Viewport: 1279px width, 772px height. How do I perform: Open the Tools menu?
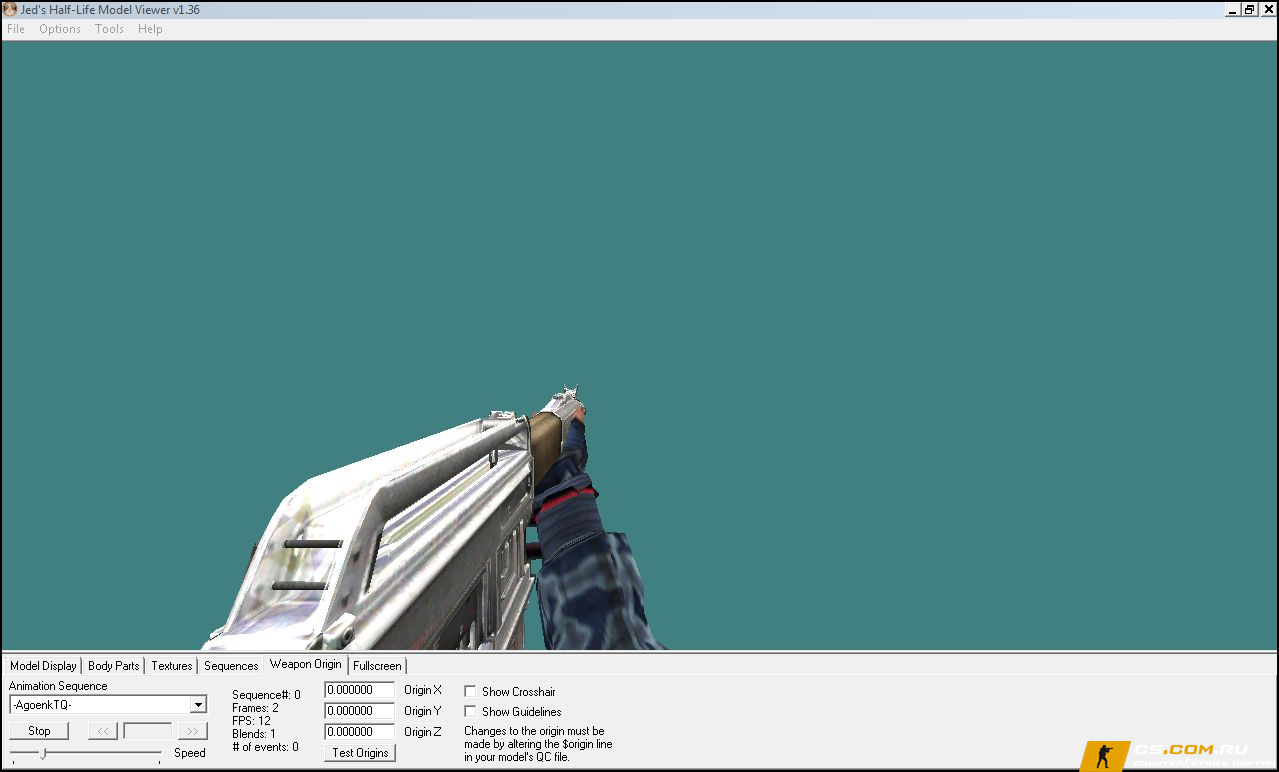[x=109, y=29]
